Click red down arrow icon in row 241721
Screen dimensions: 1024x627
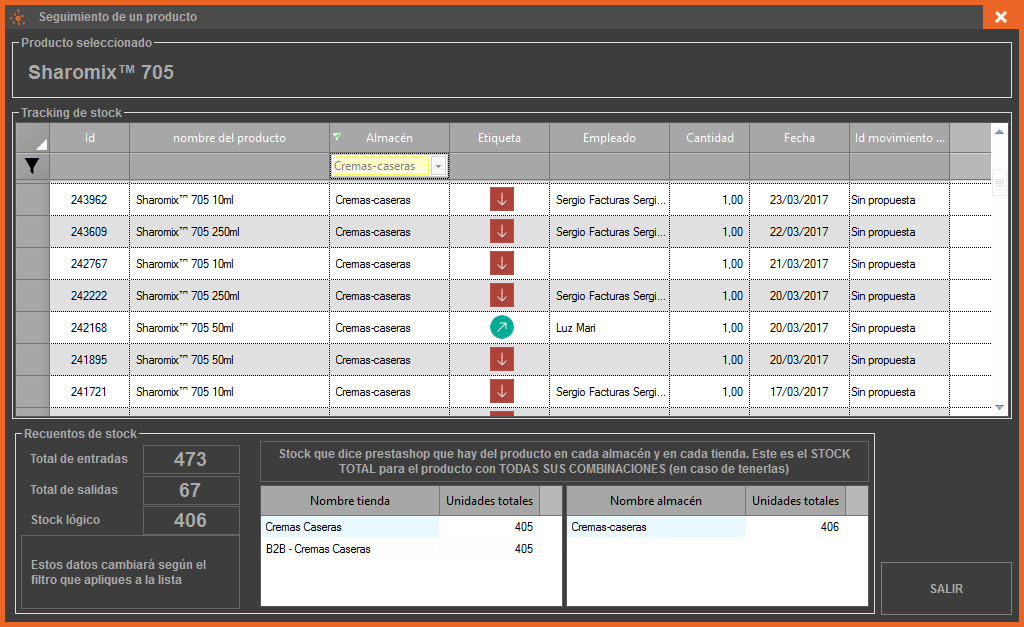pyautogui.click(x=501, y=391)
